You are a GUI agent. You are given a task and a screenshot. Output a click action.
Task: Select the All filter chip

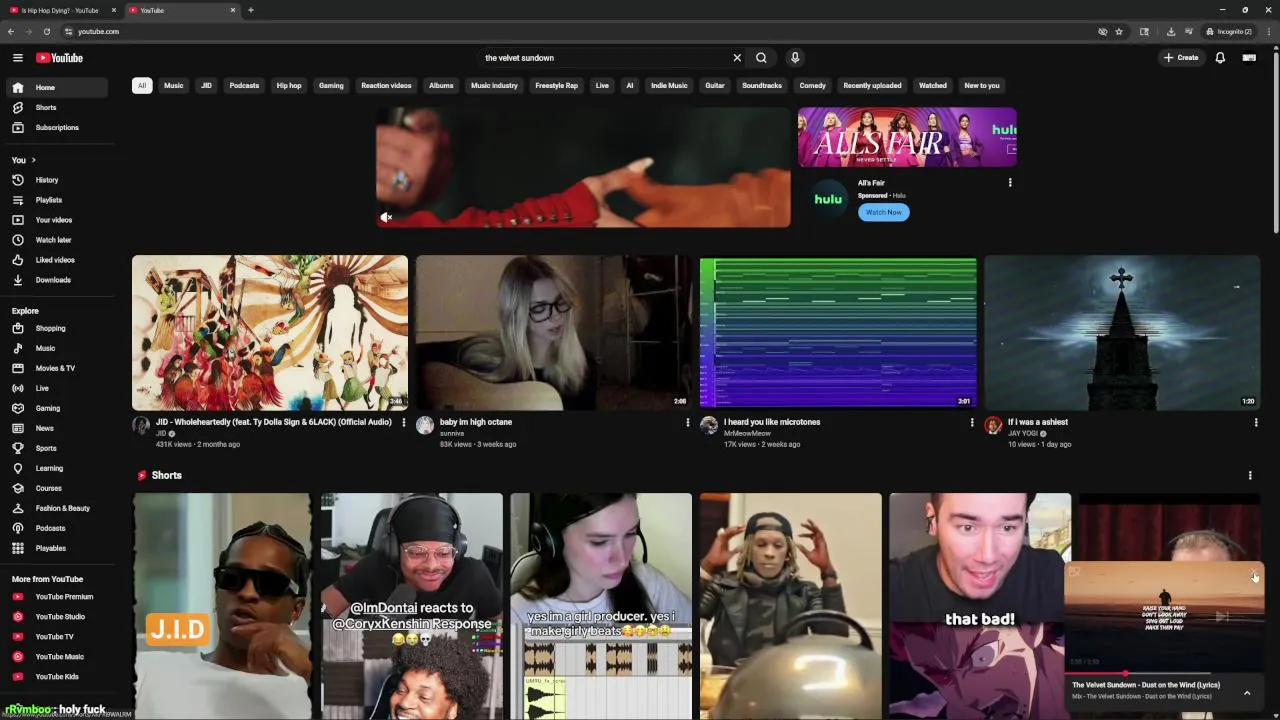[x=142, y=86]
